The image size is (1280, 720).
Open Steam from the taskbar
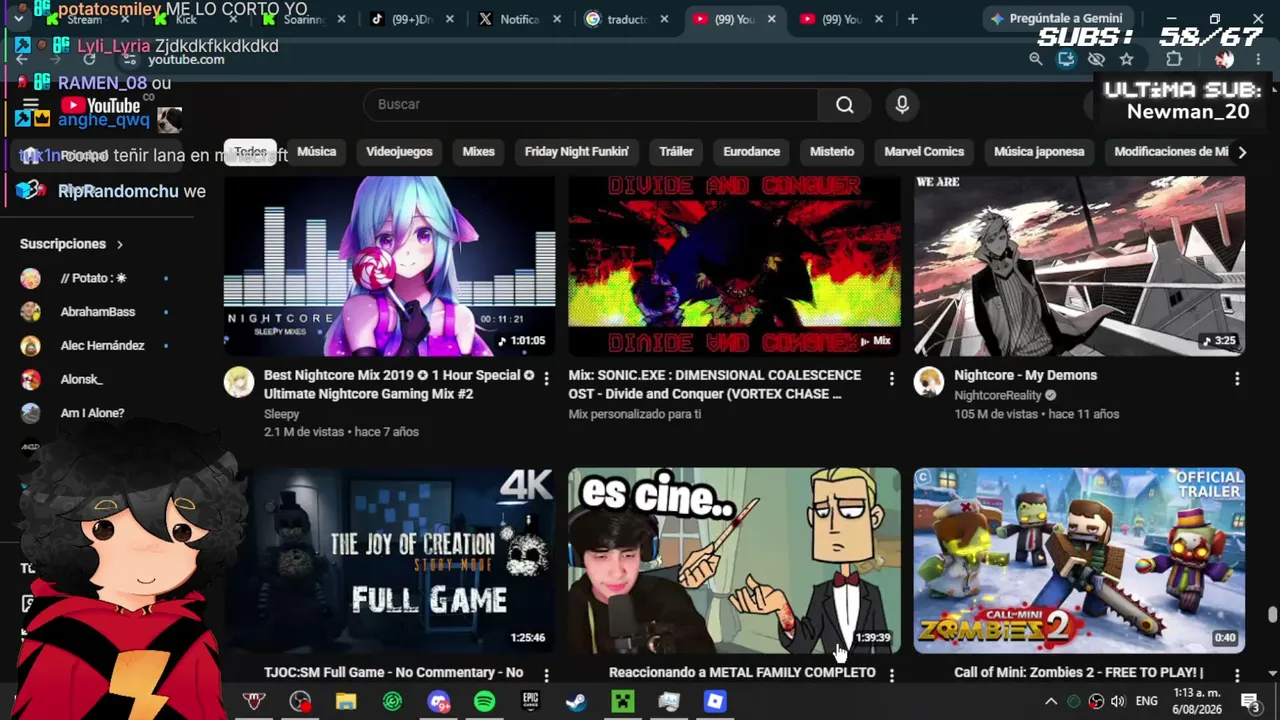576,702
